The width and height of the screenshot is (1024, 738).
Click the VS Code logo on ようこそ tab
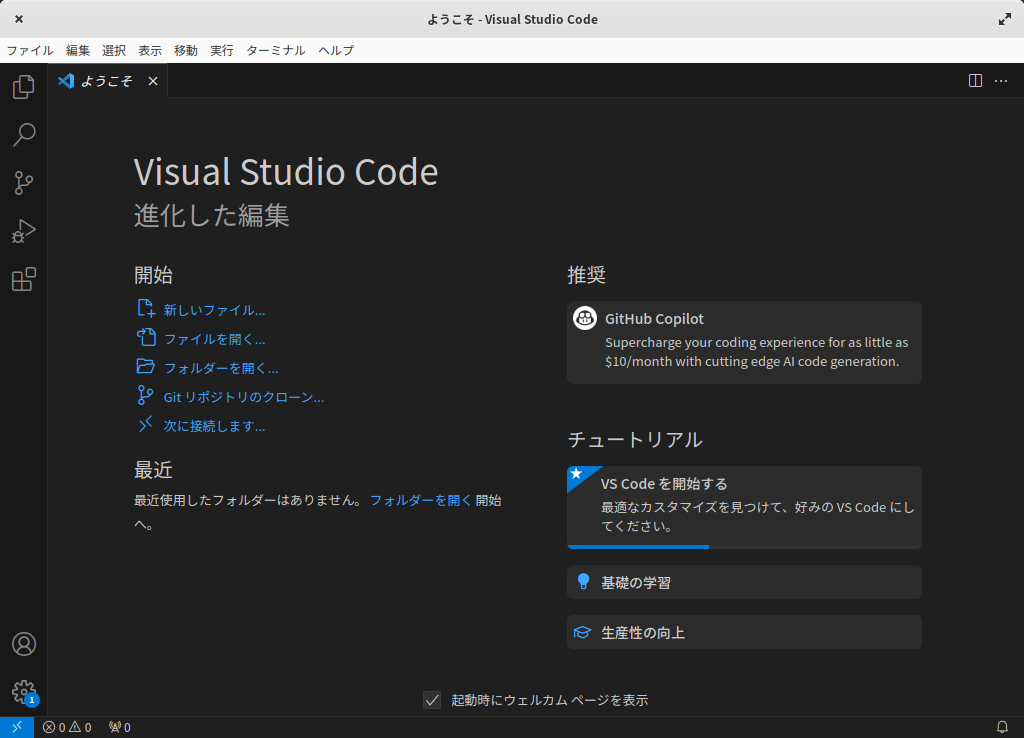pyautogui.click(x=66, y=80)
